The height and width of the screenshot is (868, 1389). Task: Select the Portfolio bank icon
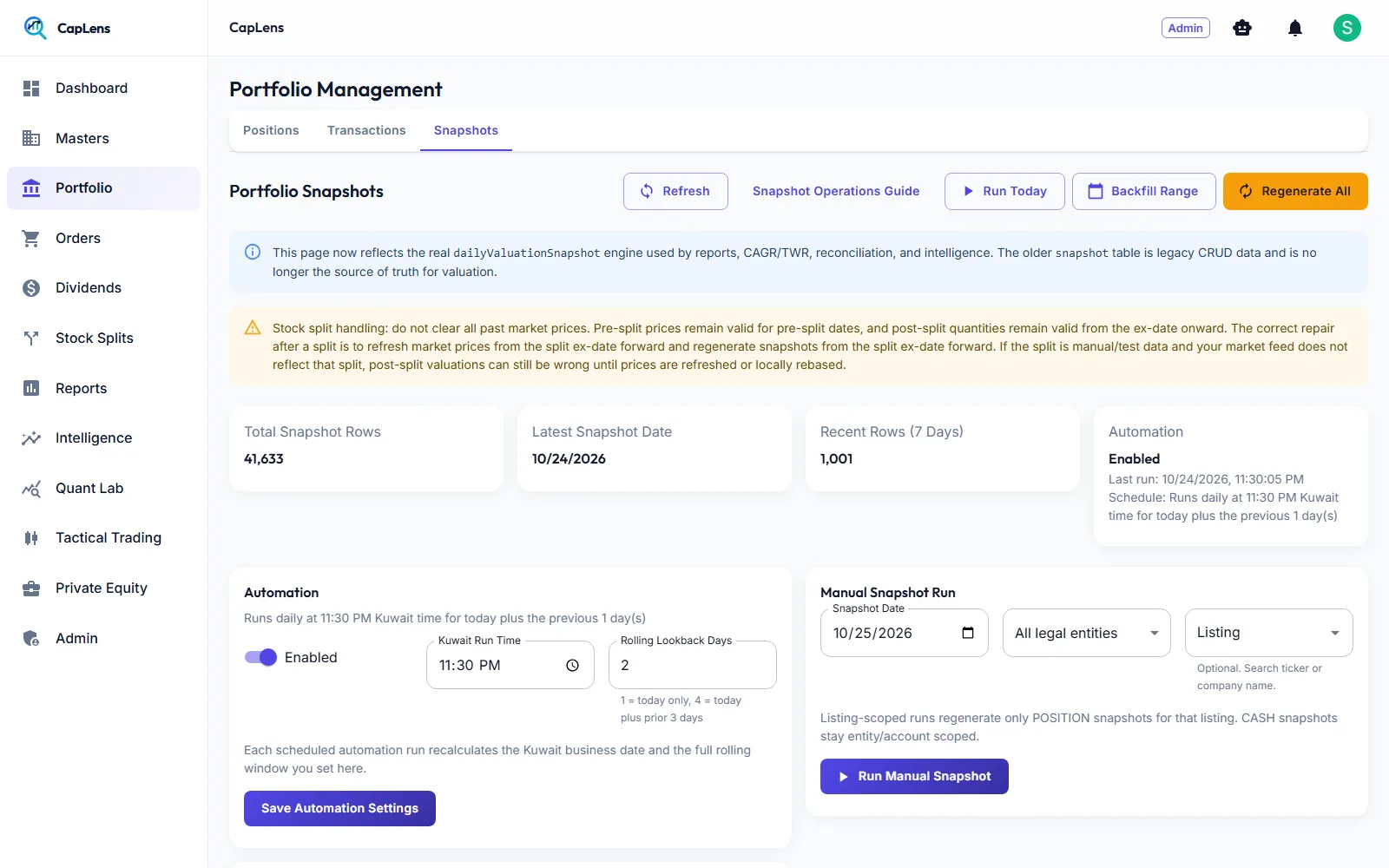click(x=31, y=188)
